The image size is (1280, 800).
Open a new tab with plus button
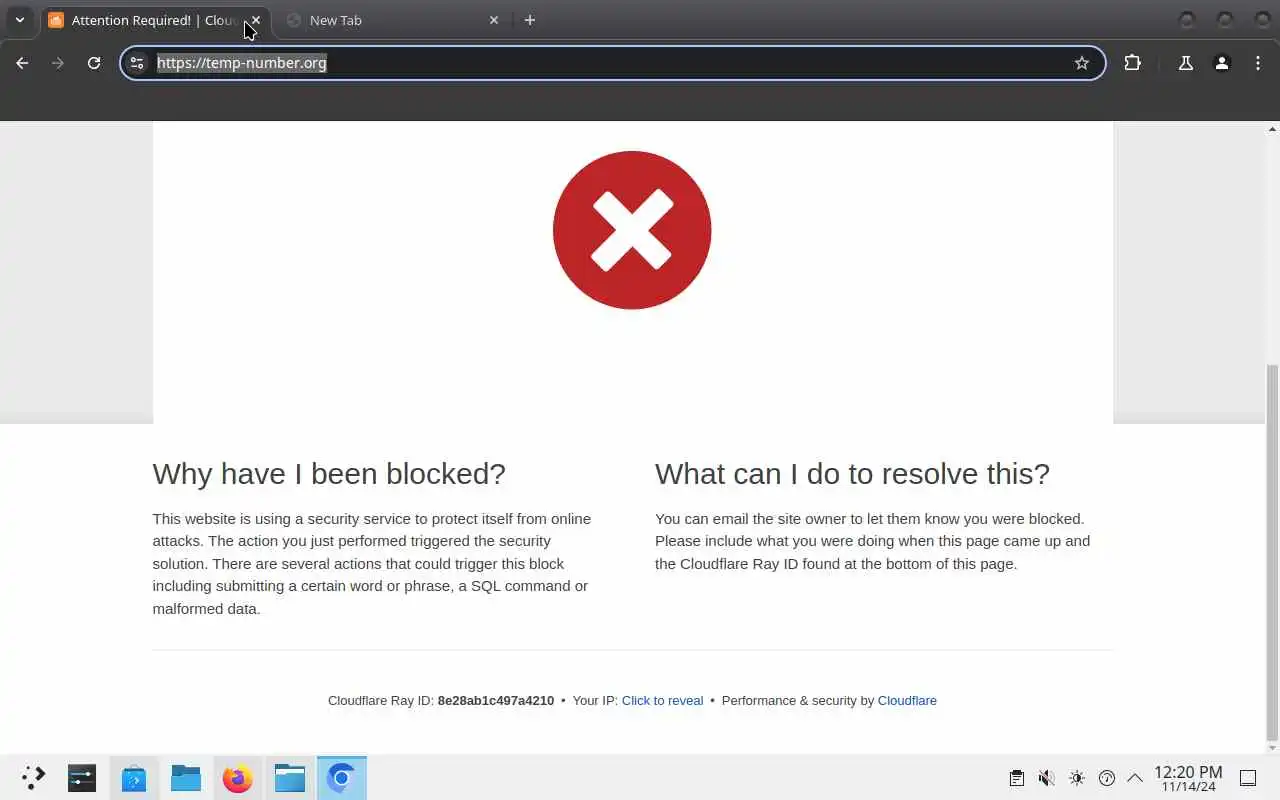530,20
